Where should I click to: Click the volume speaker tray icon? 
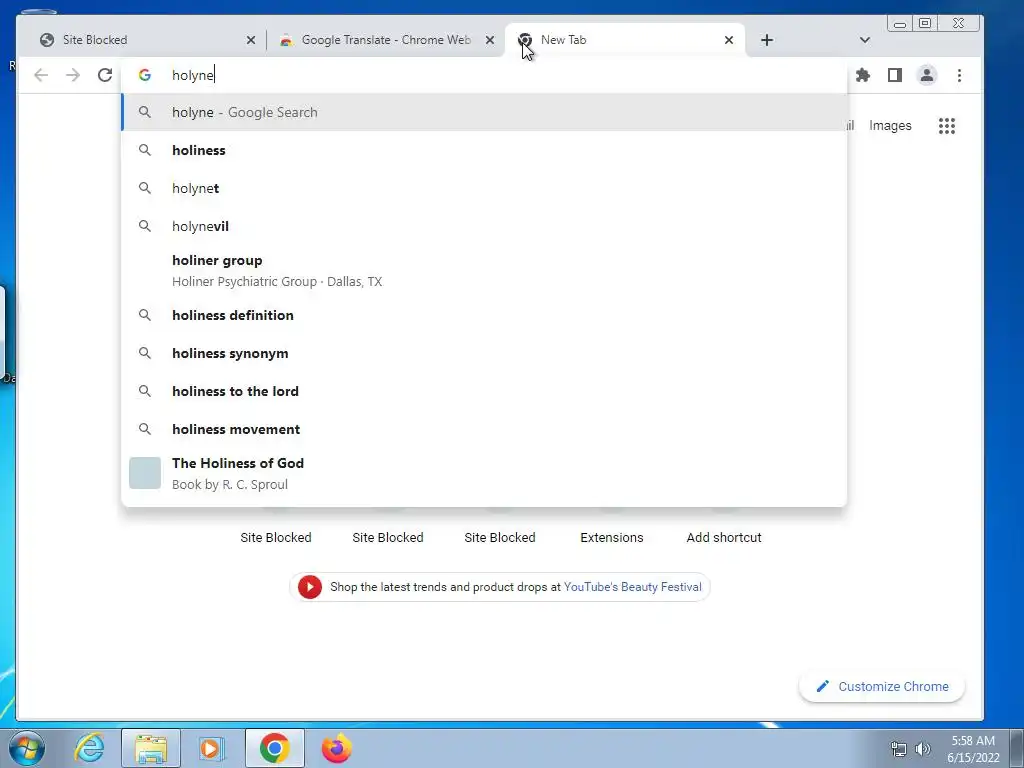pyautogui.click(x=923, y=749)
